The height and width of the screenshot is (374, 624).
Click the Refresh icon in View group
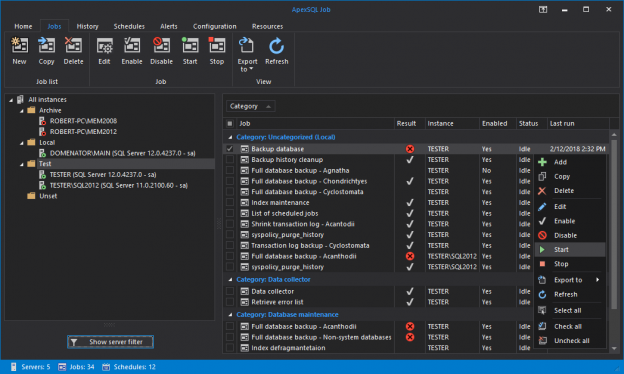276,45
